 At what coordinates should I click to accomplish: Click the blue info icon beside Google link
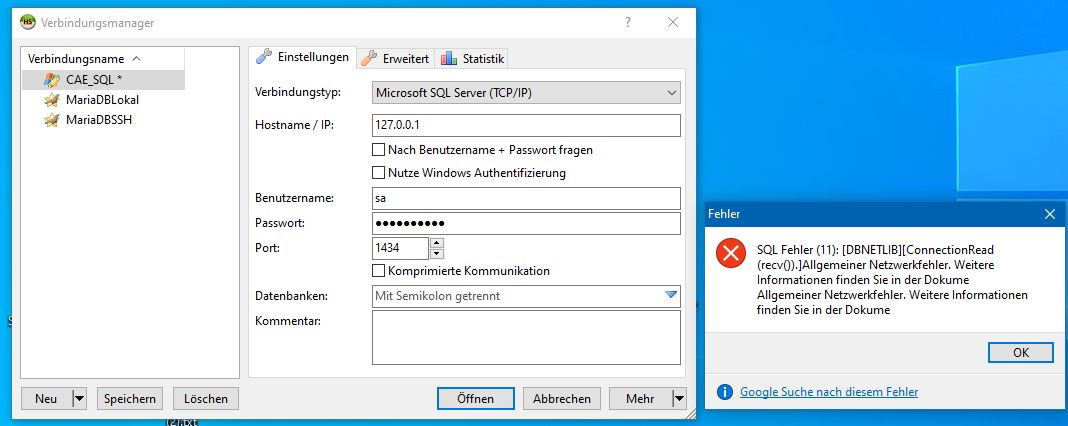point(725,392)
